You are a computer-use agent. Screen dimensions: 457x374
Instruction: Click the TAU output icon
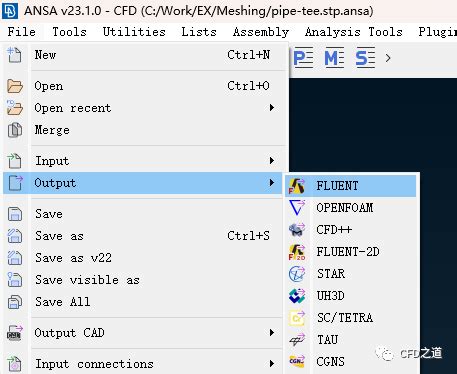pyautogui.click(x=297, y=340)
